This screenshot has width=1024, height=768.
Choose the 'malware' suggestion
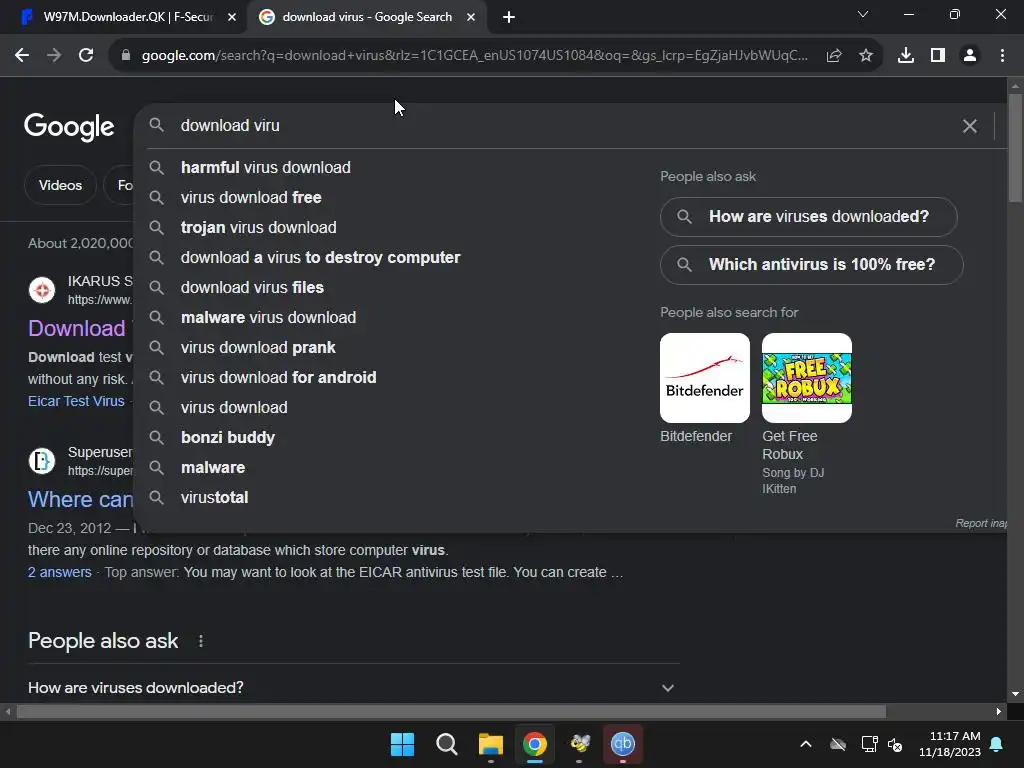213,468
